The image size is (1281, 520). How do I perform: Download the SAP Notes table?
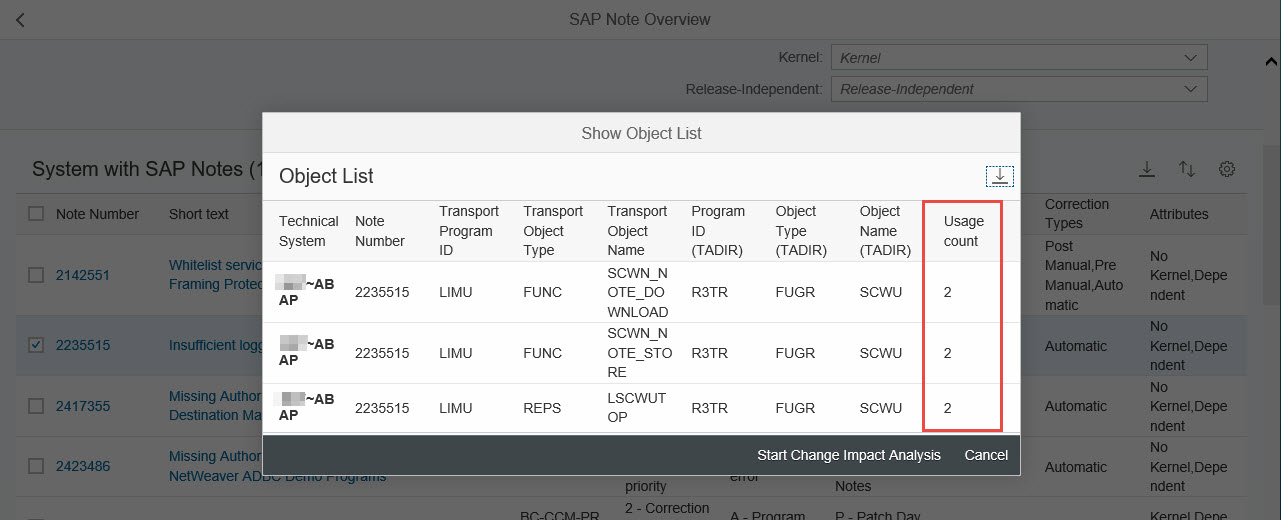point(1147,169)
